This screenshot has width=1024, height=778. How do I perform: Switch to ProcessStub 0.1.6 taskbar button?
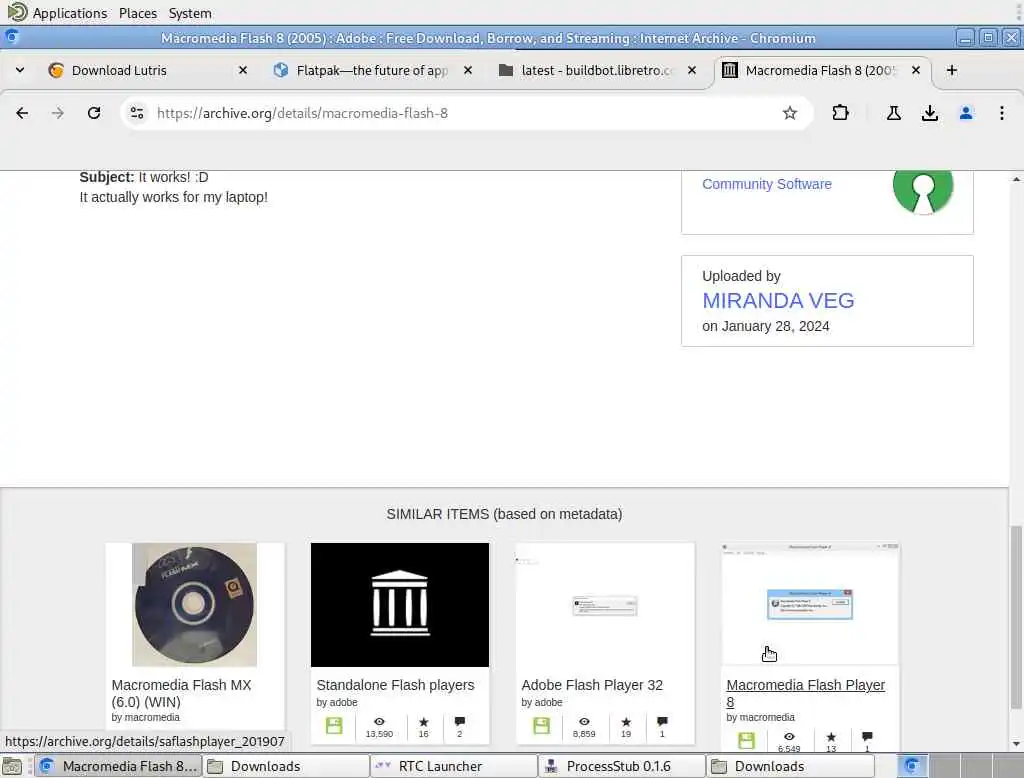click(622, 766)
